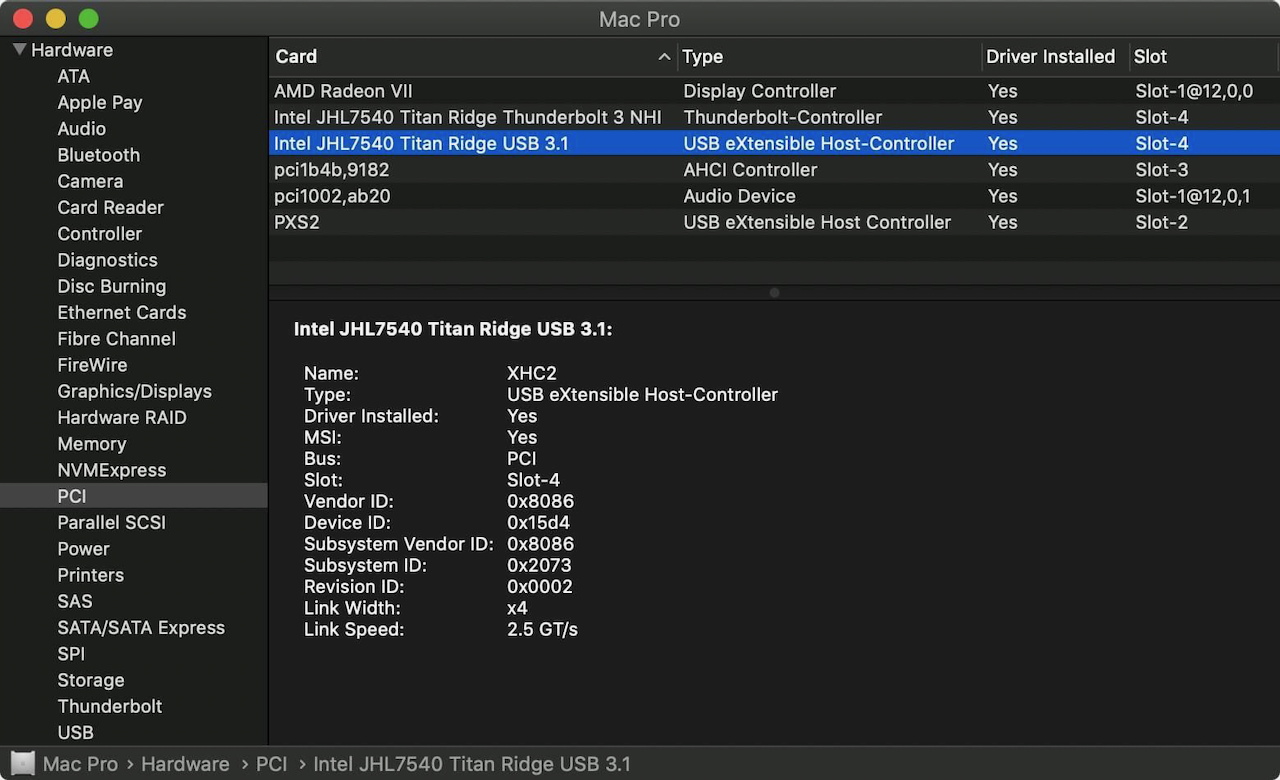Click the 0x15d4 Device ID value
The width and height of the screenshot is (1280, 780).
[539, 522]
